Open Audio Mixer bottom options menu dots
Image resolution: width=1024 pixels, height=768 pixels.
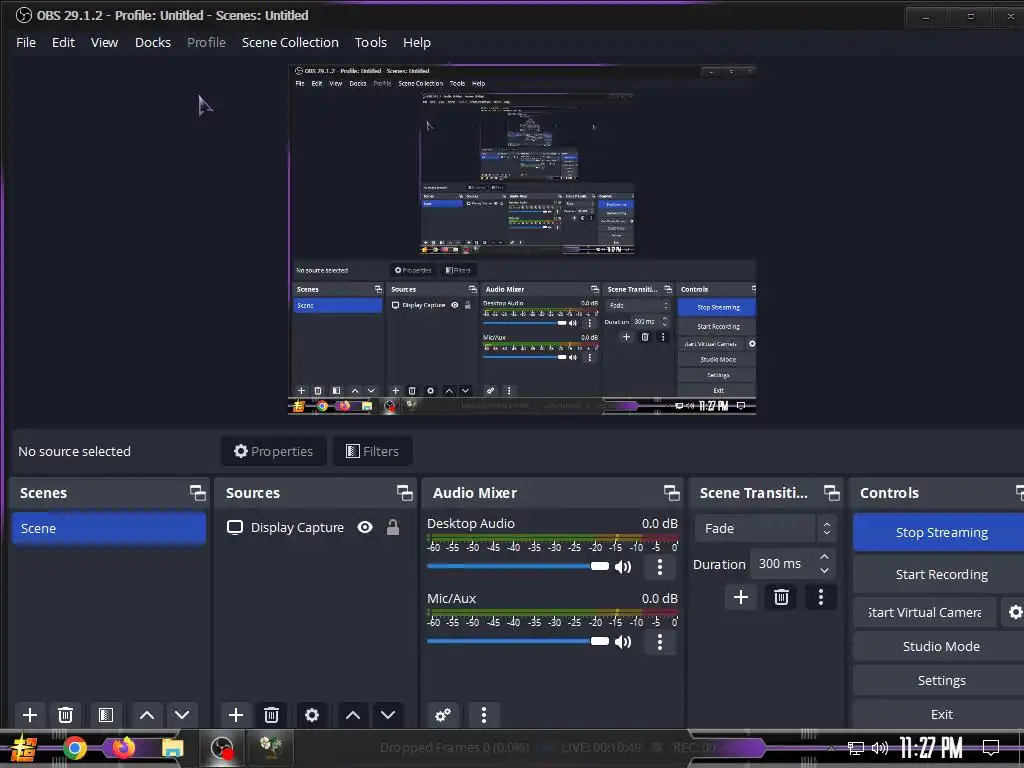(x=484, y=714)
